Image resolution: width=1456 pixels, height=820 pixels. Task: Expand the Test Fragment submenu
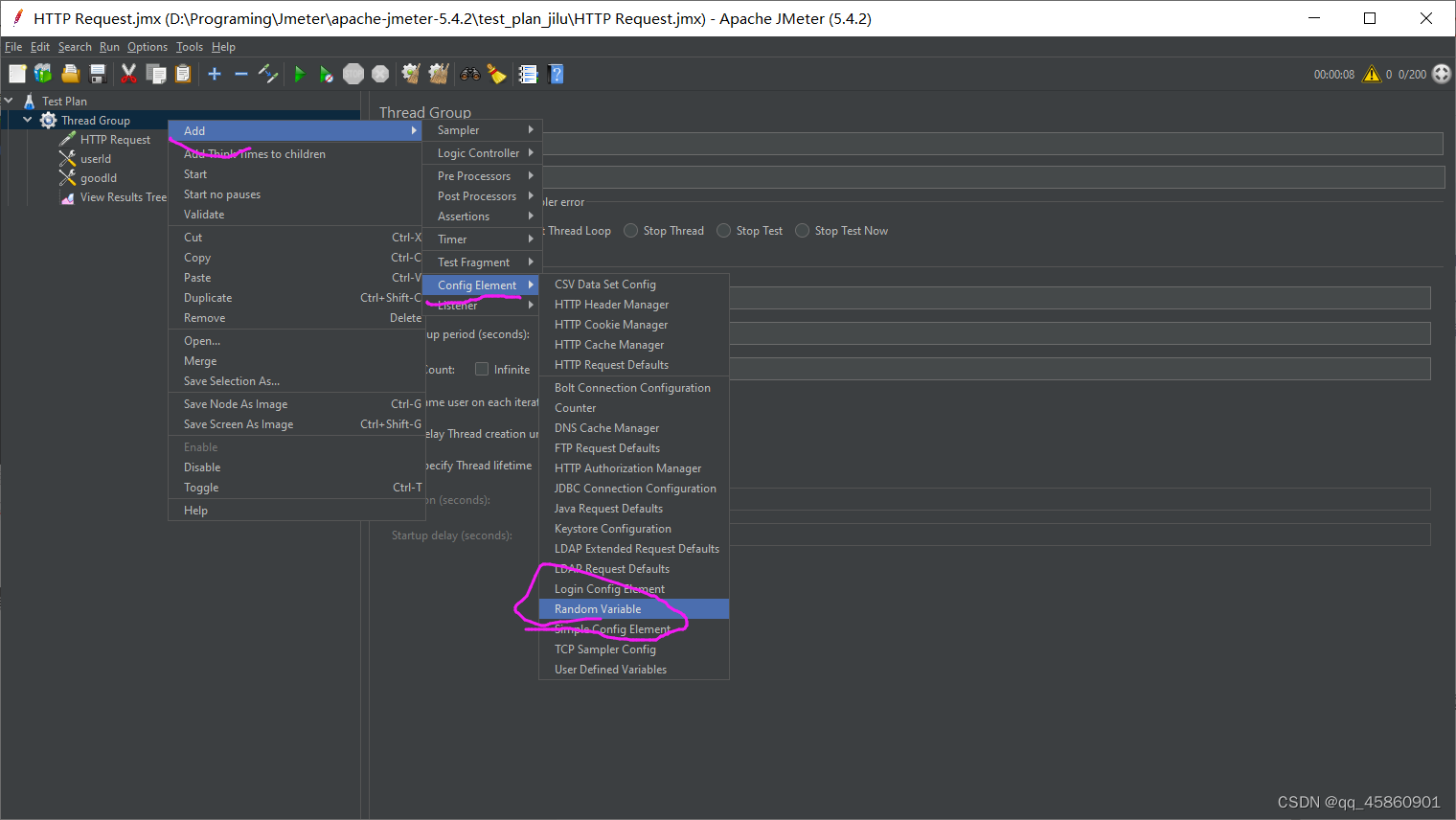pyautogui.click(x=484, y=262)
